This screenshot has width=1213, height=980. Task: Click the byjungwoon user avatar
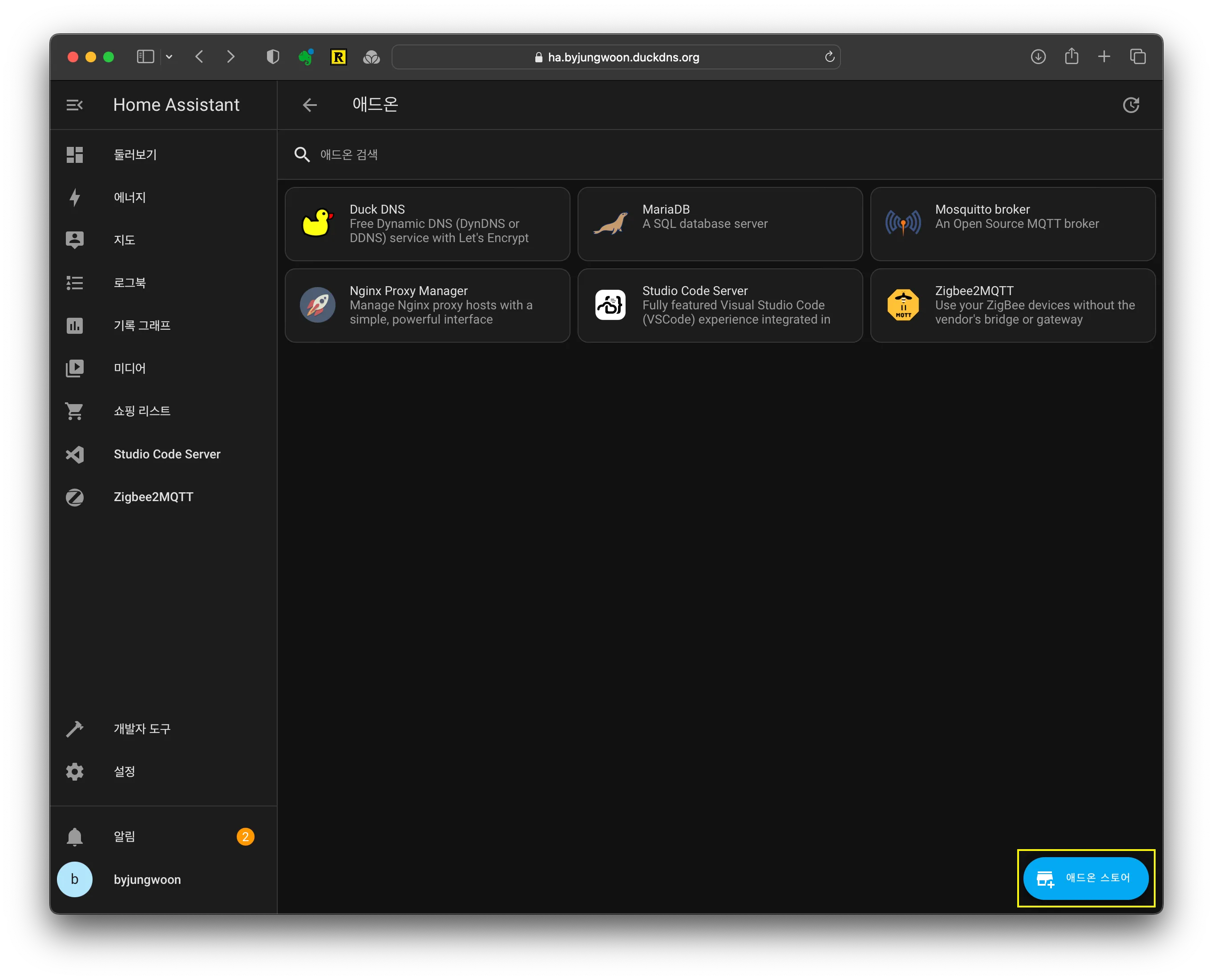click(74, 879)
